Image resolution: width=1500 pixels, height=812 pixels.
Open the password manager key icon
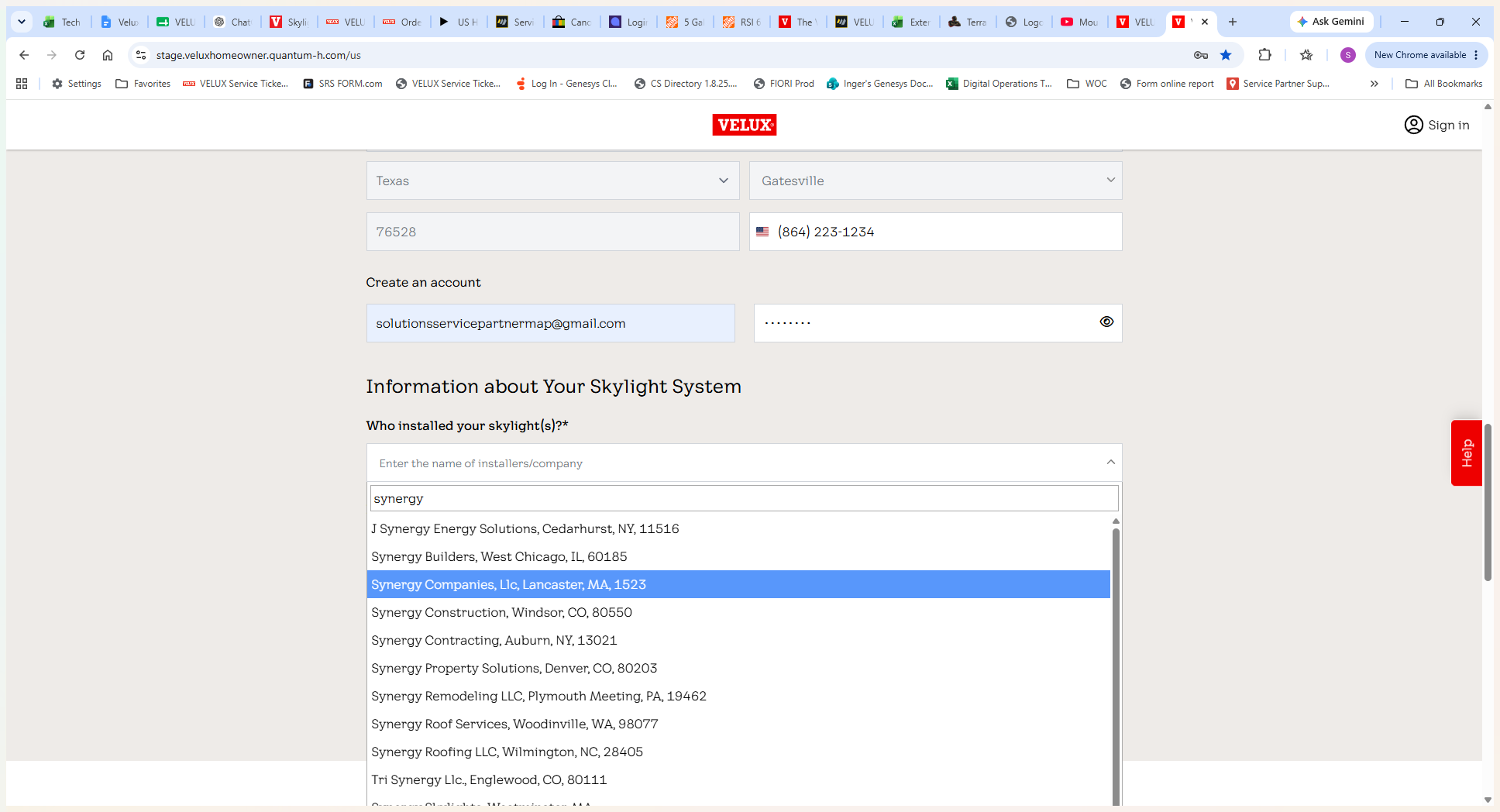coord(1201,55)
